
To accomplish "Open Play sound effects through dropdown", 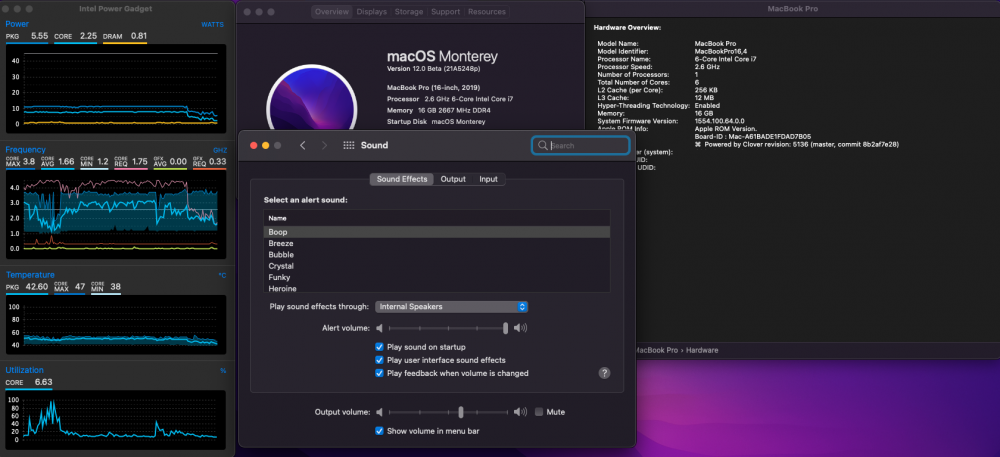I will coord(452,307).
